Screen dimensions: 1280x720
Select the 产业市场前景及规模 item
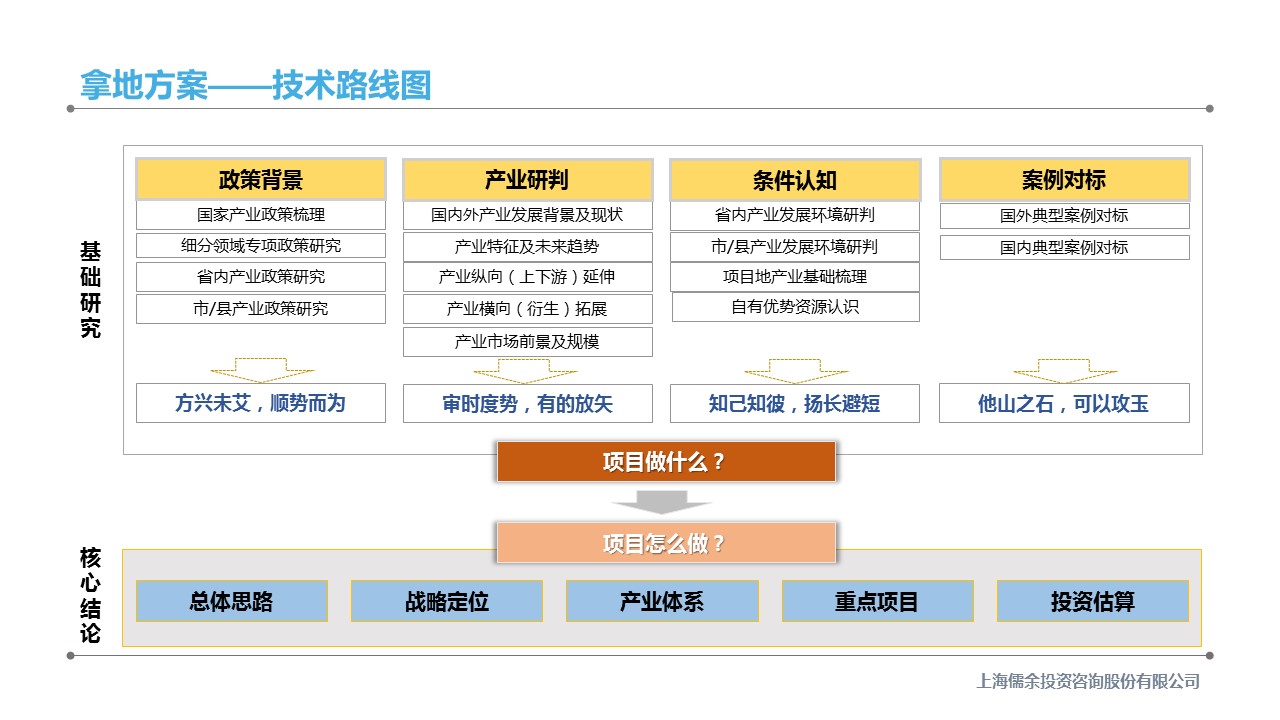click(527, 342)
